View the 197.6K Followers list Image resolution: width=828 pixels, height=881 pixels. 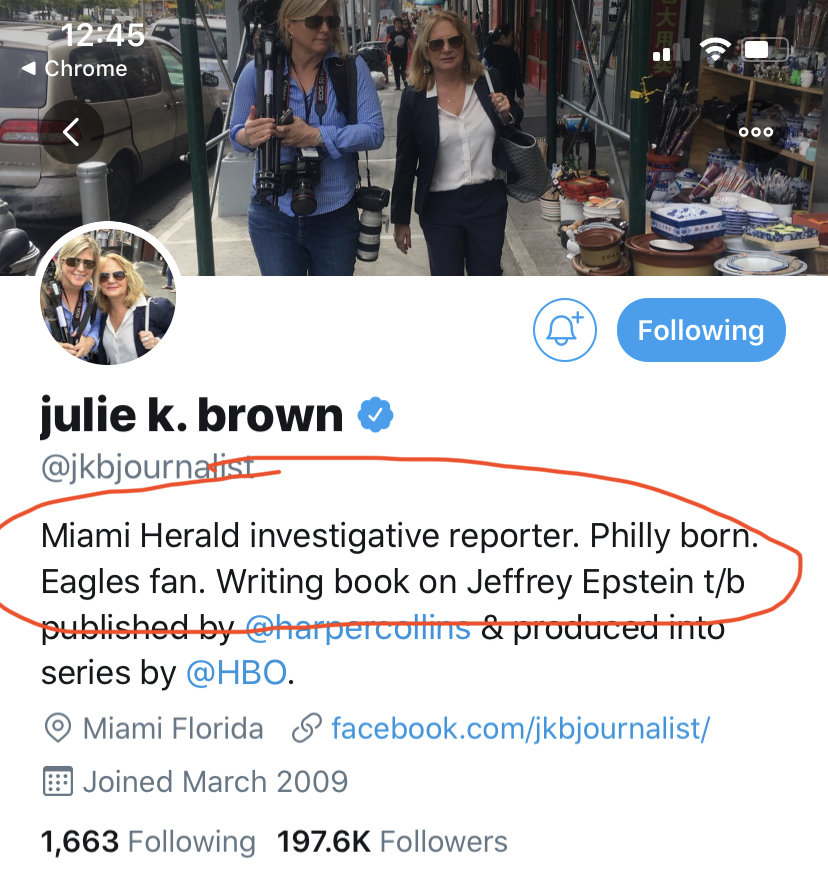[392, 842]
